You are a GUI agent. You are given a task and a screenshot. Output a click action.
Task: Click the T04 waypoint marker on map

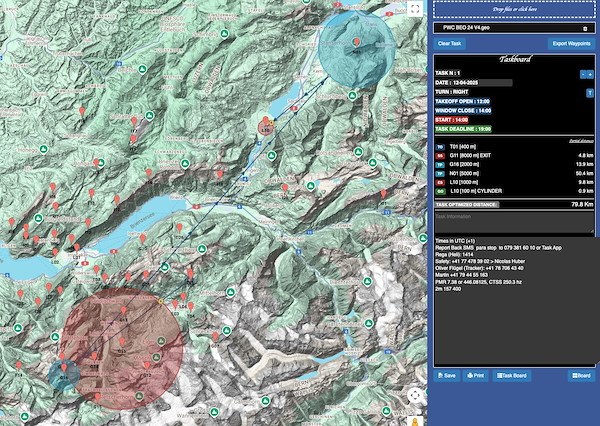coord(191,307)
